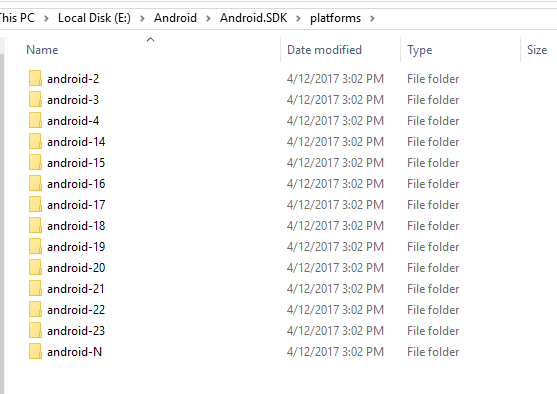Select the android-3 folder icon
Screen dimensions: 557x394
35,99
